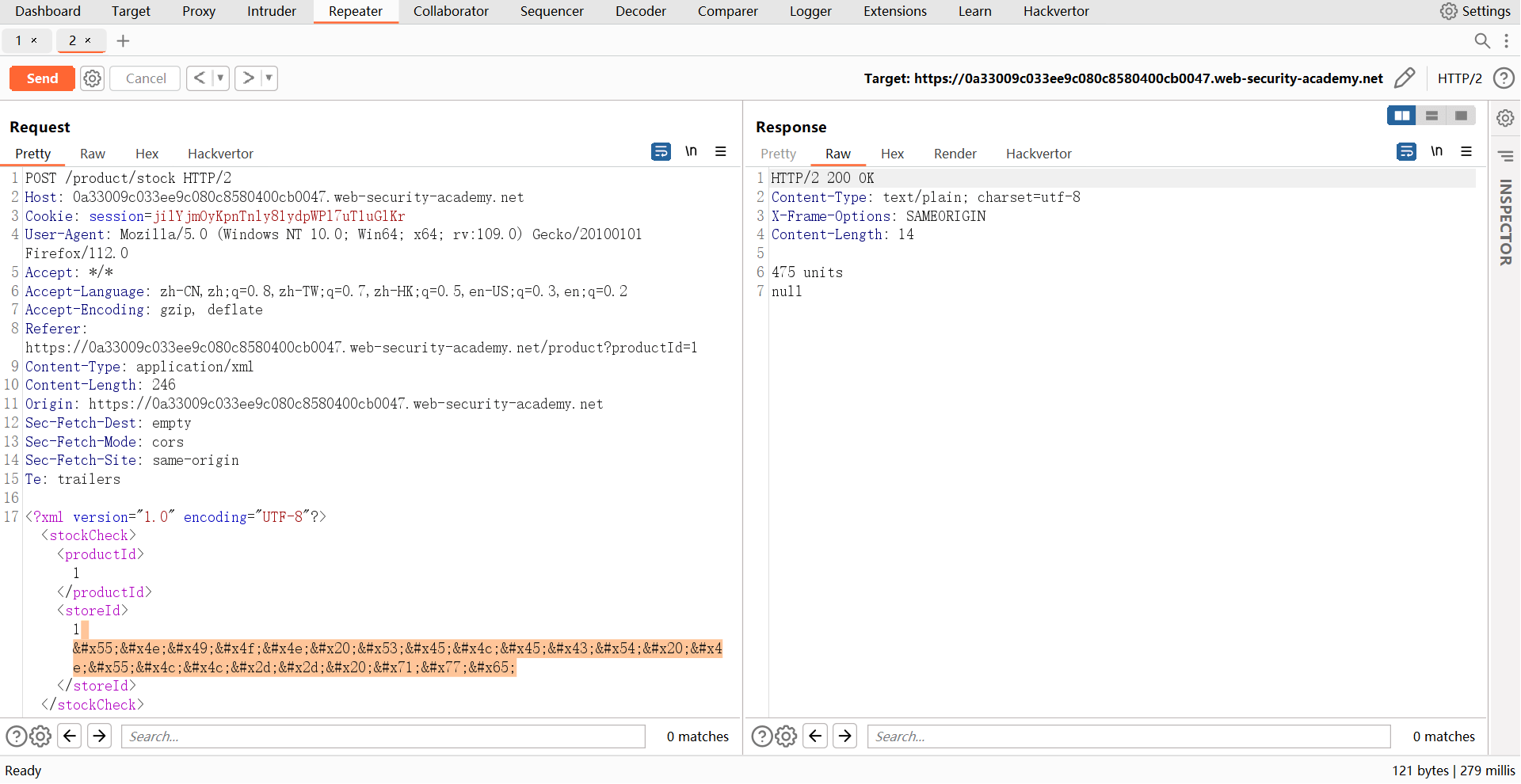Viewport: 1521px width, 784px height.
Task: Toggle response non-printable characters \n button
Action: [x=1436, y=151]
